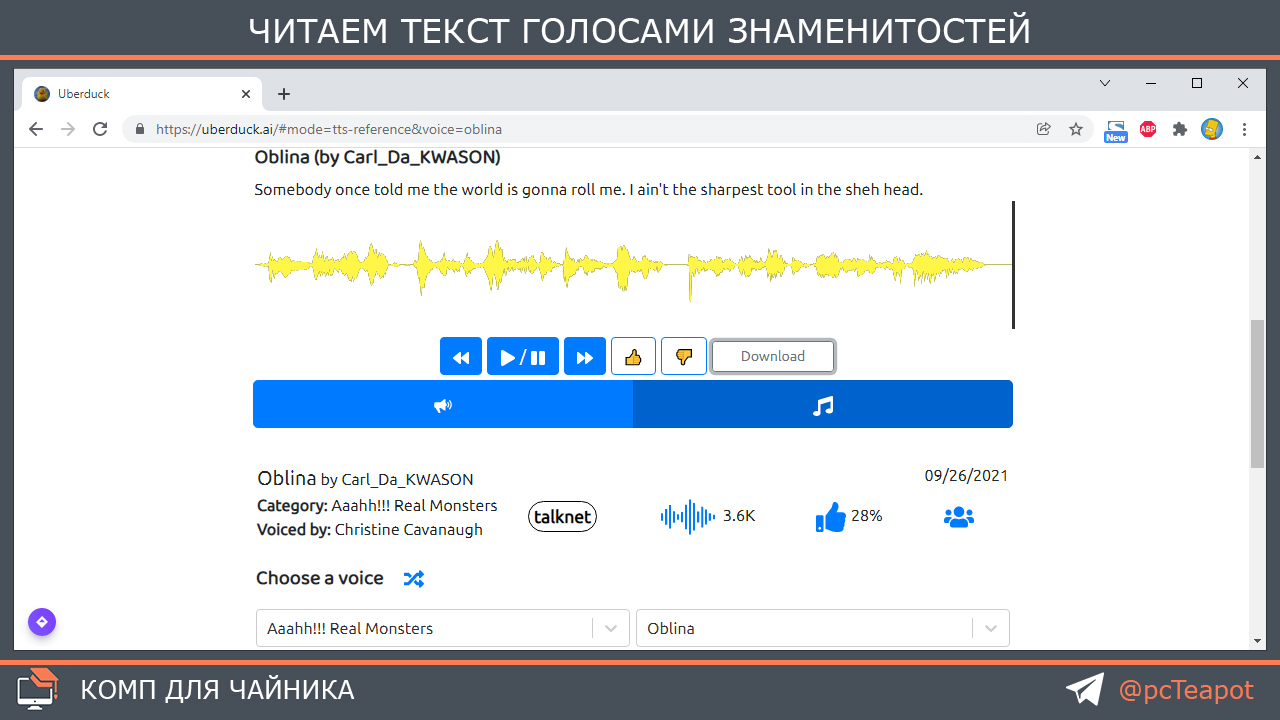Screen dimensions: 1280x720
Task: Switch to the megaphone speech tab
Action: [443, 405]
